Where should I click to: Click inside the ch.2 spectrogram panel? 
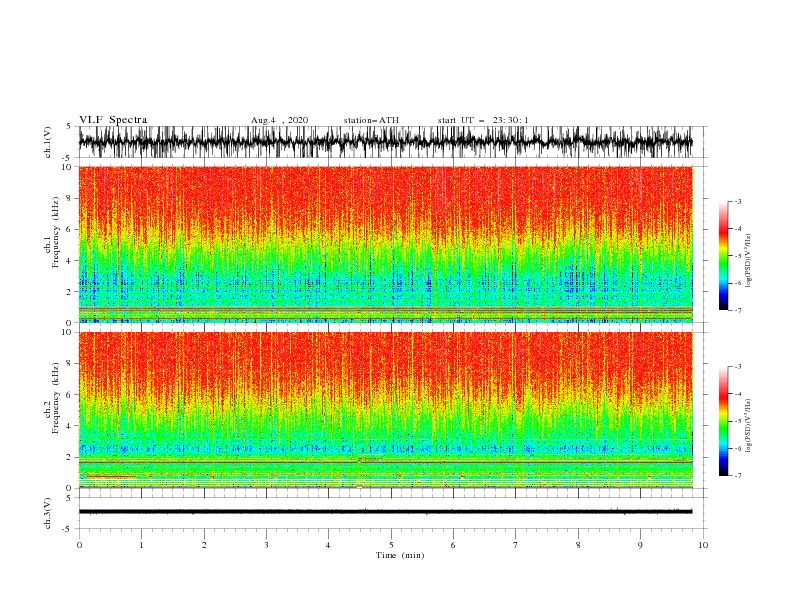pos(385,410)
